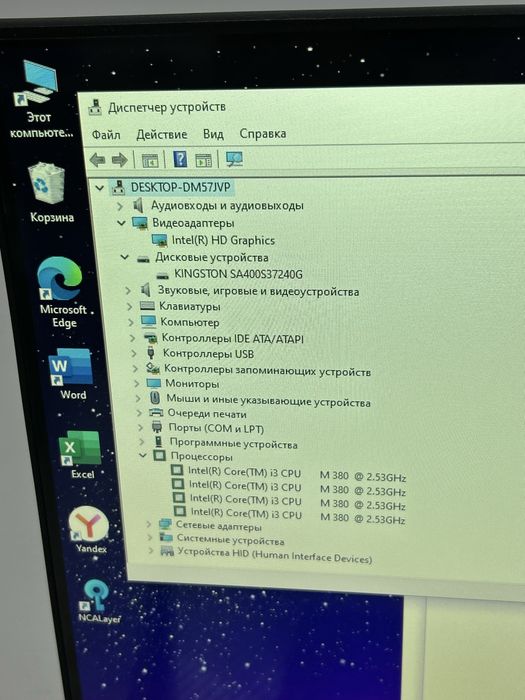Screen dimensions: 525x700
Task: Expand the Клавиатуры category
Action: coord(129,307)
